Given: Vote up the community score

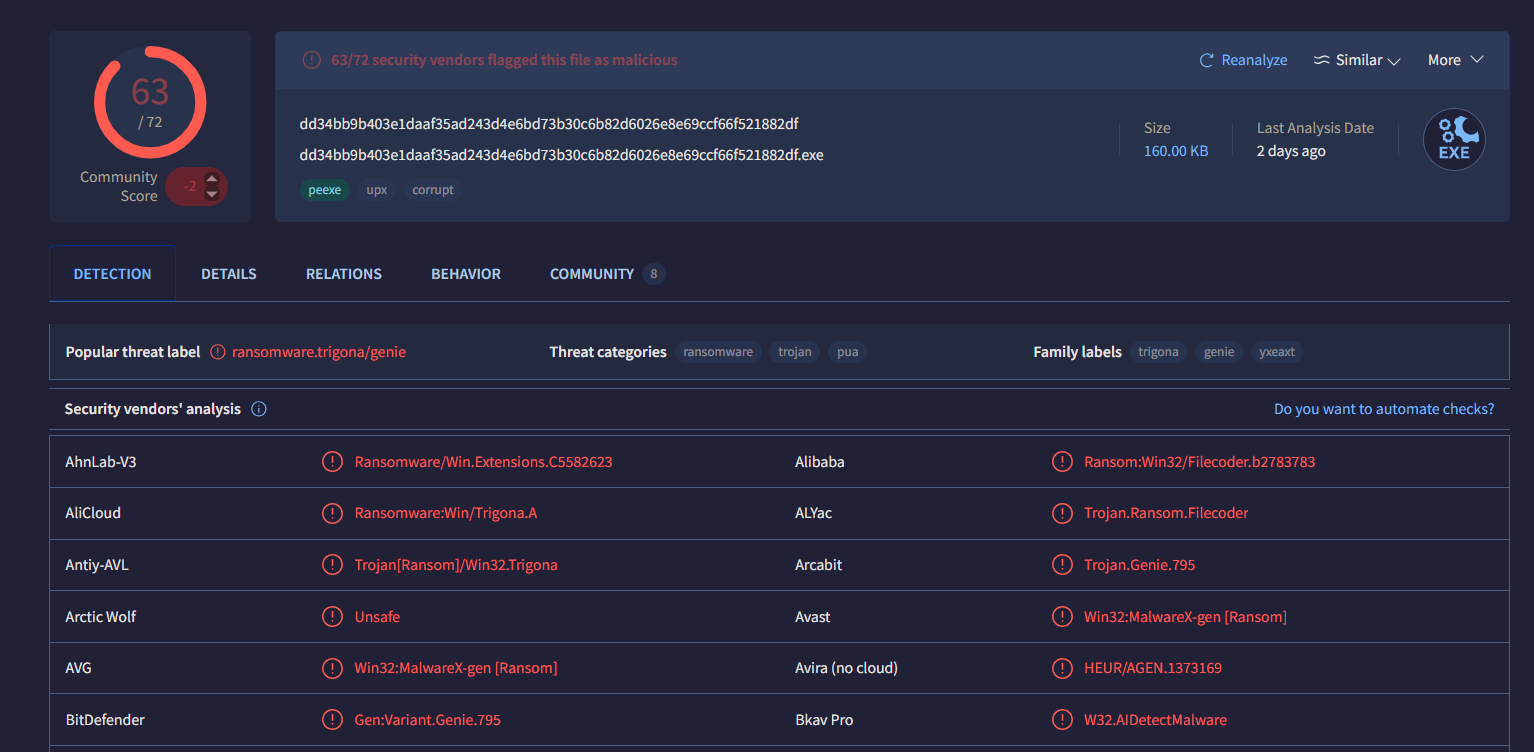Looking at the screenshot, I should coord(212,179).
